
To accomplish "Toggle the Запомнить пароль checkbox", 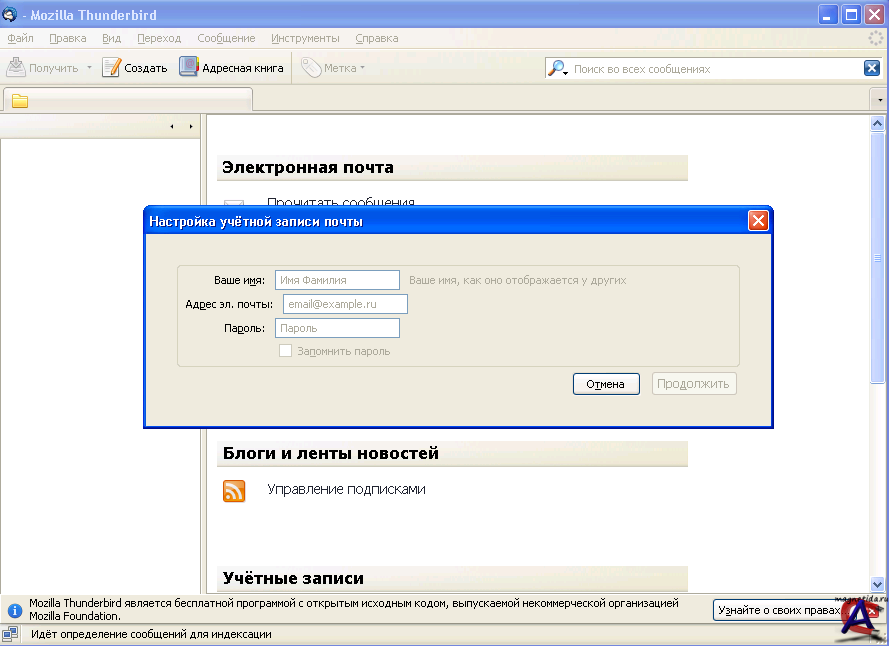I will coord(285,351).
